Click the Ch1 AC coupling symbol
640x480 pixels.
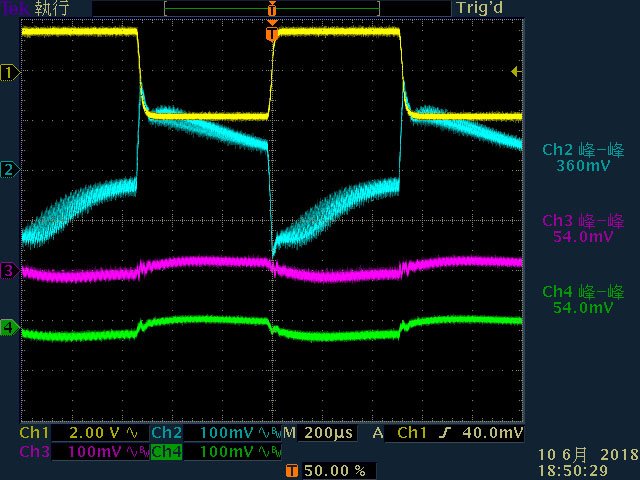(132, 433)
